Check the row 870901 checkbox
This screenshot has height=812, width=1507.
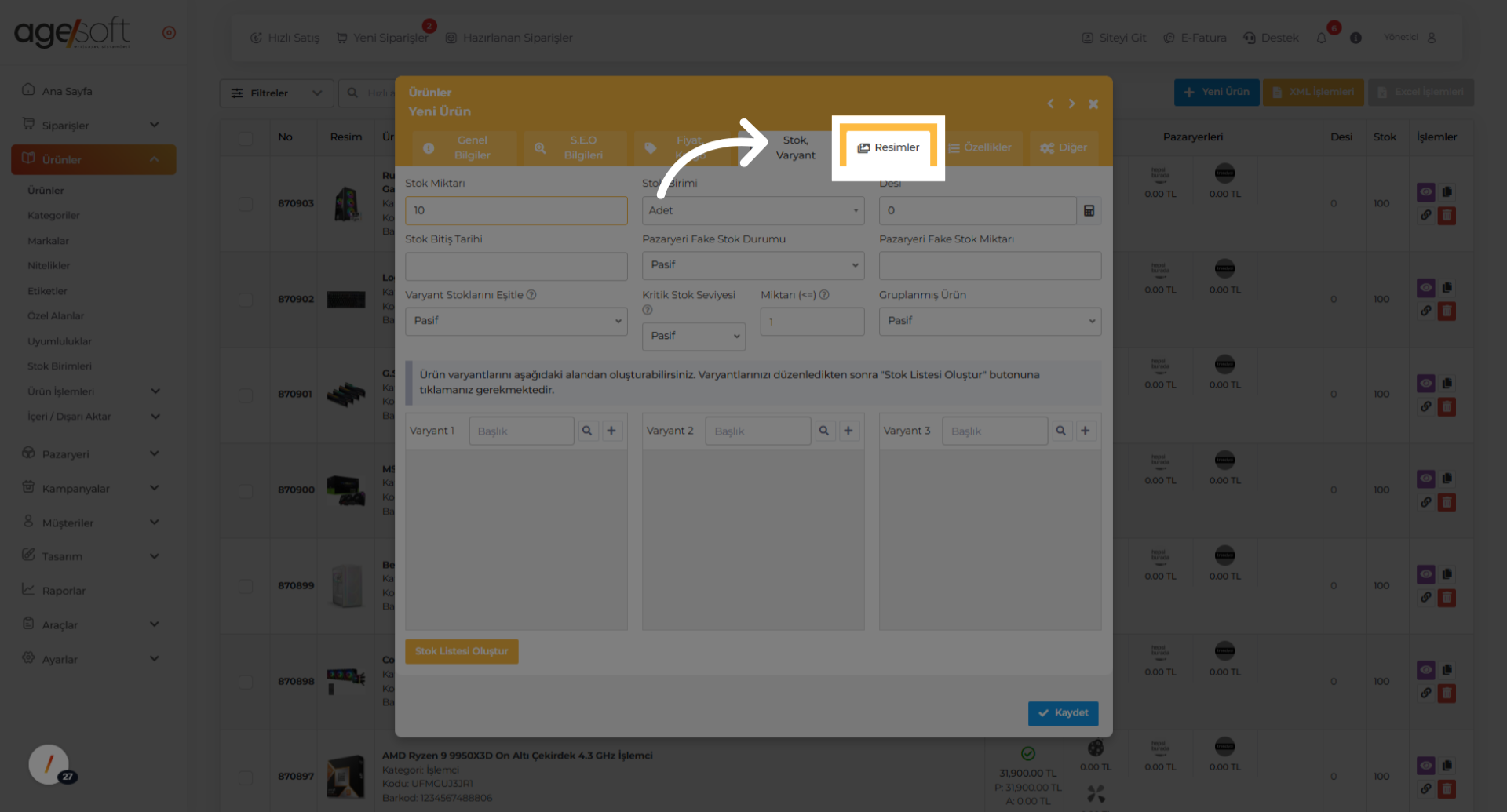[x=246, y=395]
